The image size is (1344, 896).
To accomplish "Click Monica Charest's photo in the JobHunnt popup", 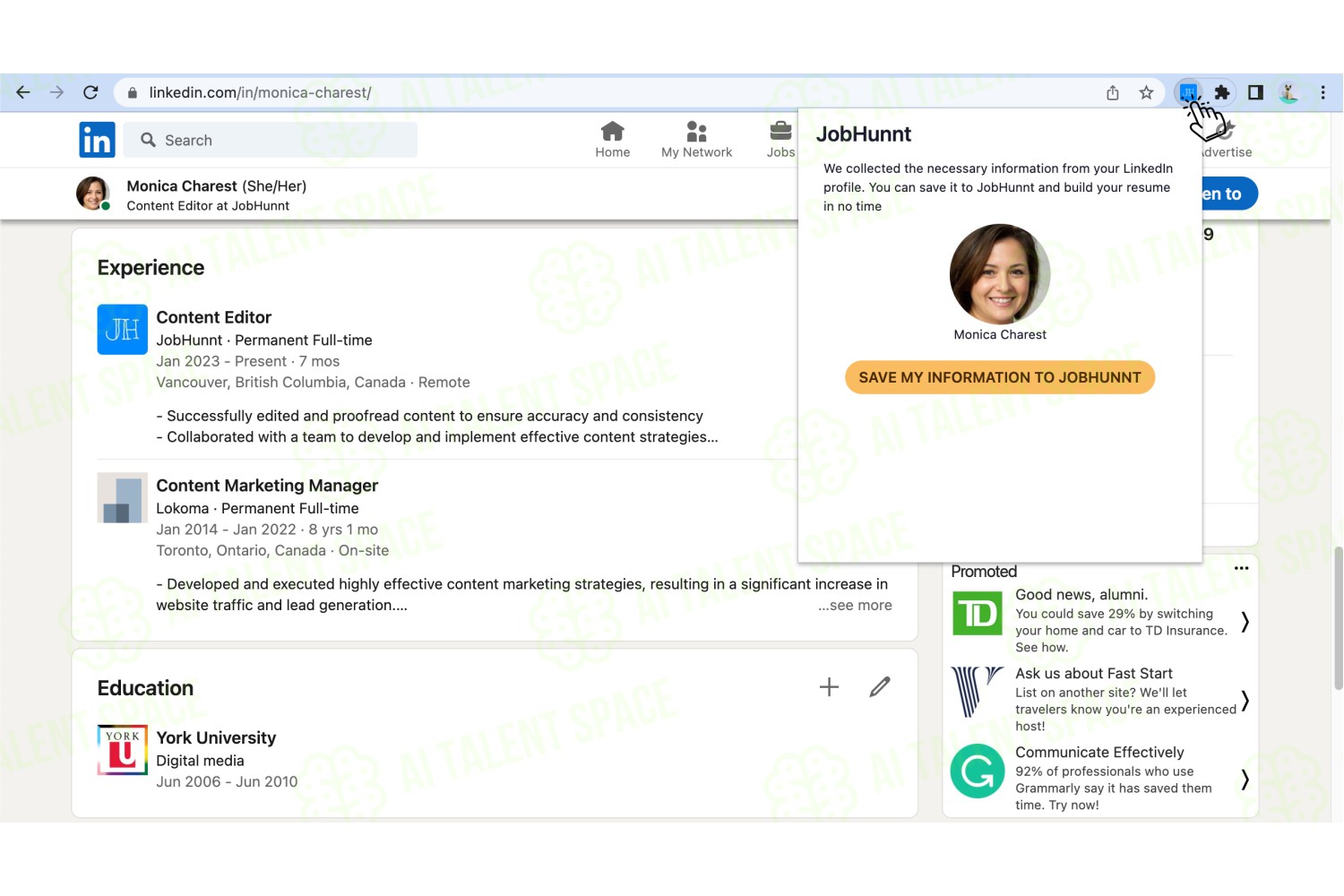I will [1000, 274].
